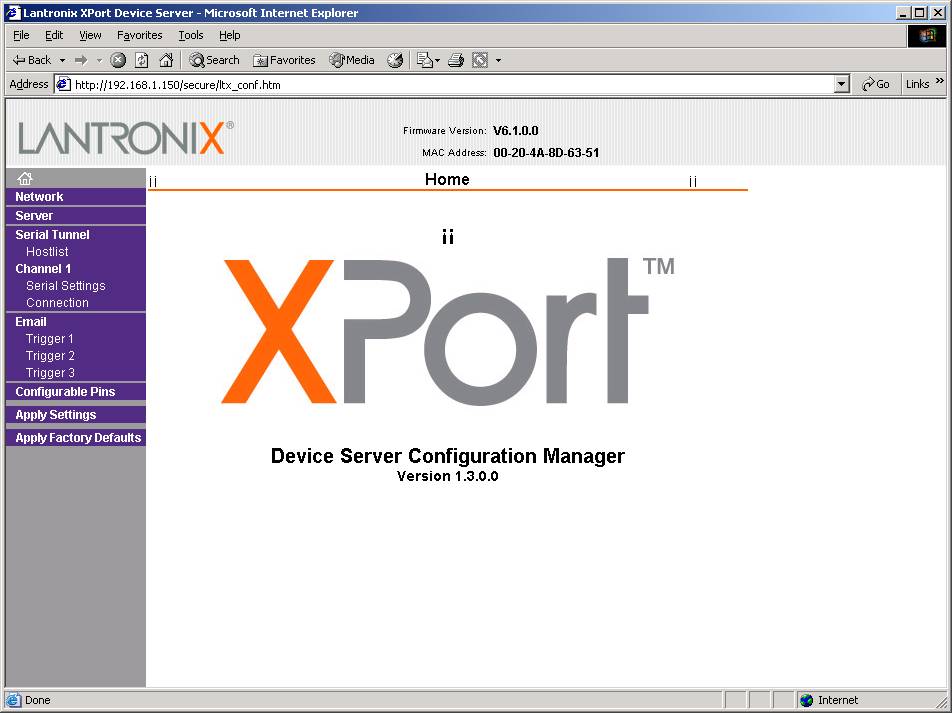The width and height of the screenshot is (952, 713).
Task: Click Apply Factory Defaults
Action: click(x=76, y=438)
